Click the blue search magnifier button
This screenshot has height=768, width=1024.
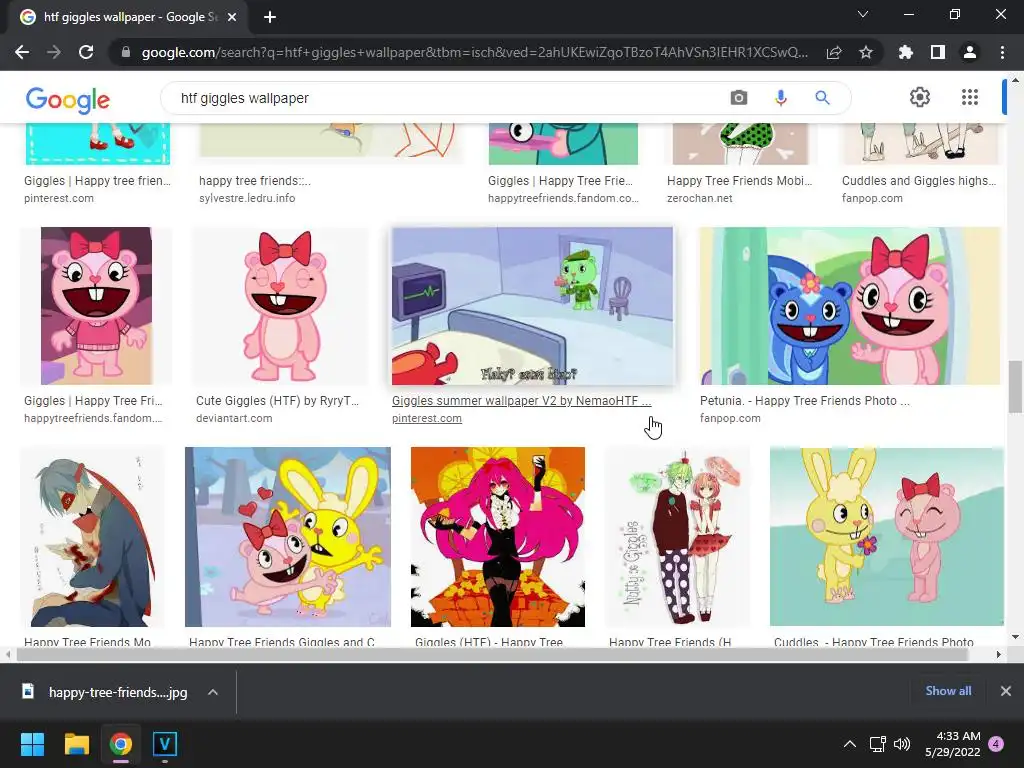(822, 98)
